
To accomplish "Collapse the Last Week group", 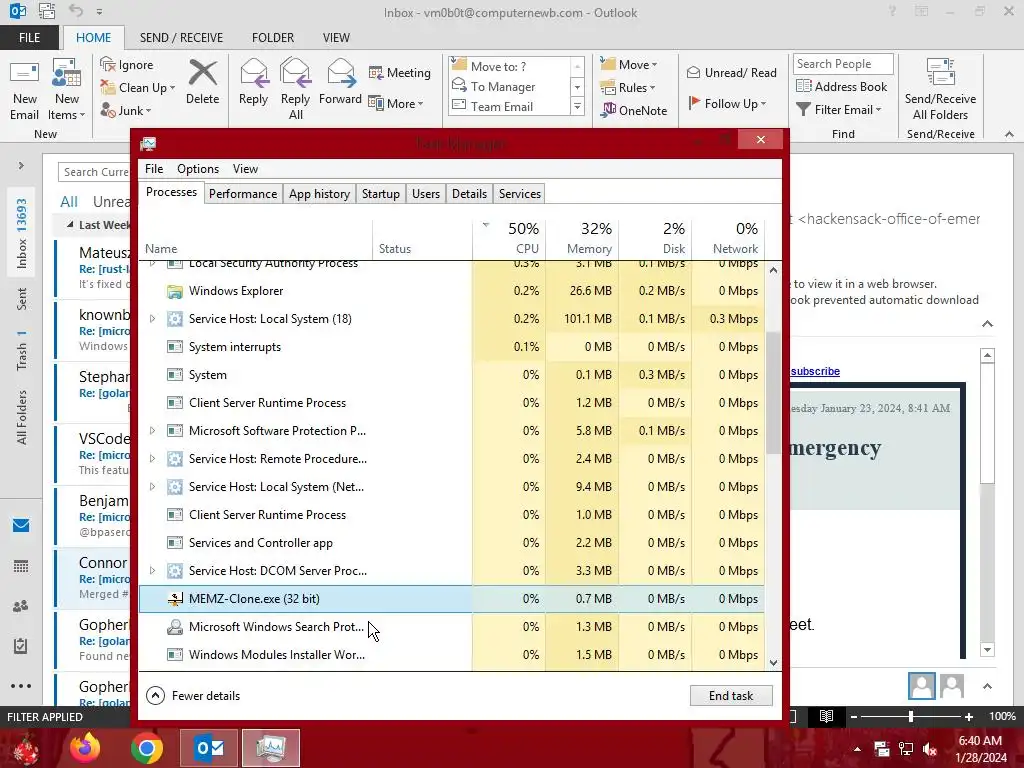I will (70, 225).
